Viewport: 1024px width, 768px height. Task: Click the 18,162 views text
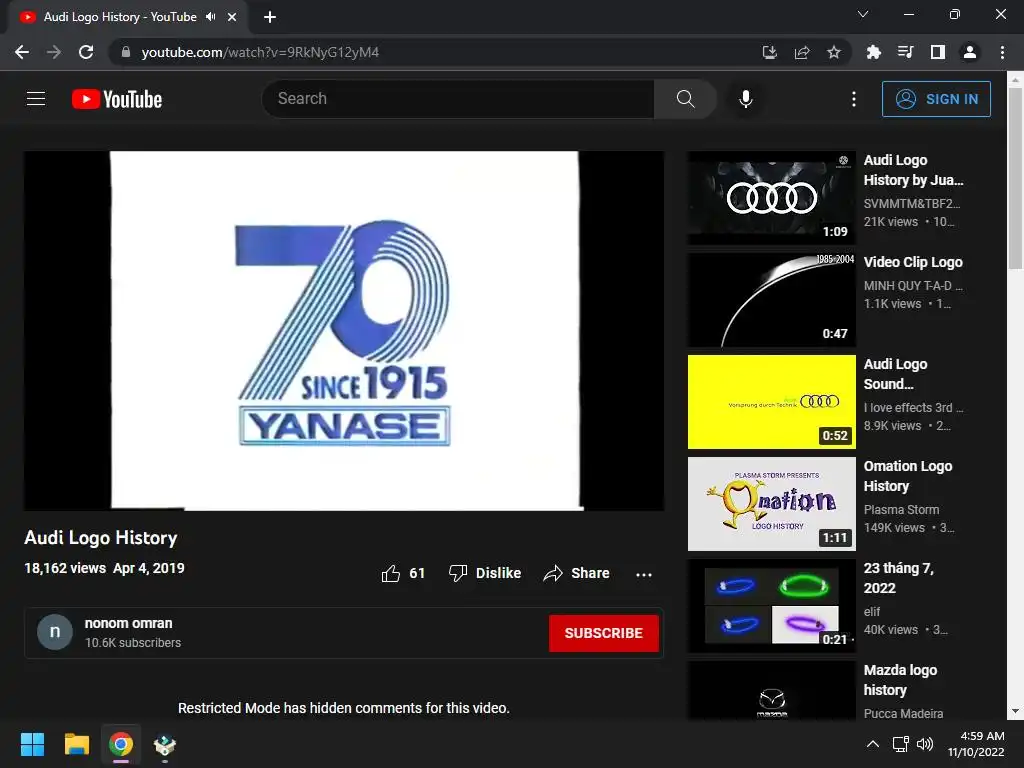tap(65, 568)
